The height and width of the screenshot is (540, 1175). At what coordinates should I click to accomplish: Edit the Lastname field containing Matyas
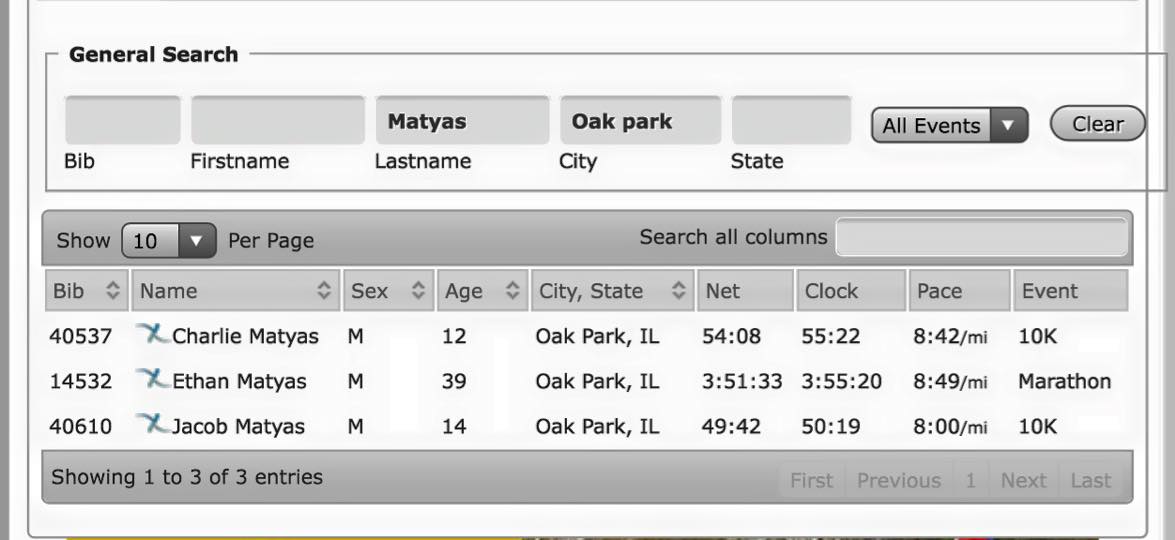click(x=462, y=121)
